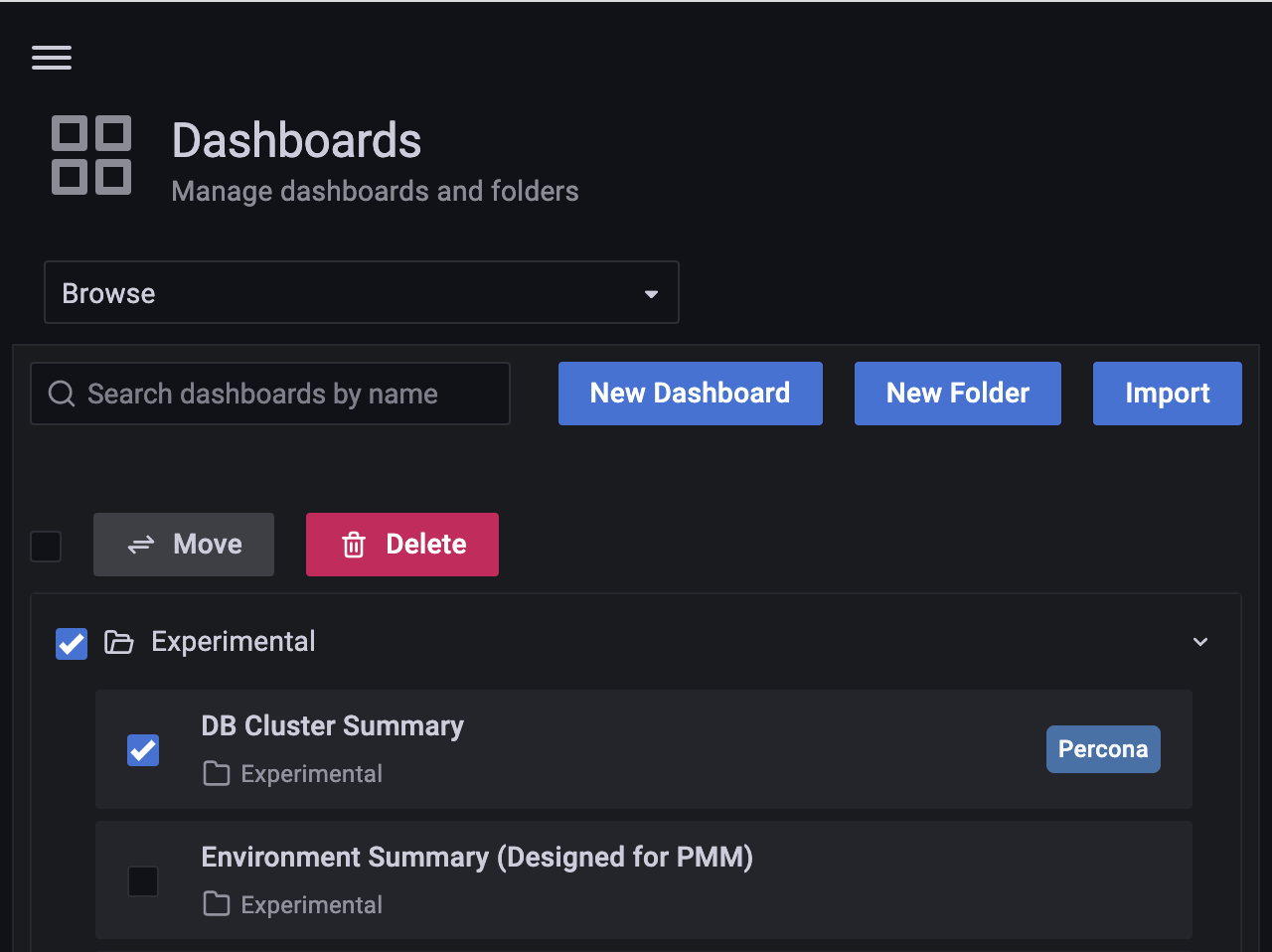Click the New Folder button
The width and height of the screenshot is (1272, 952).
958,394
